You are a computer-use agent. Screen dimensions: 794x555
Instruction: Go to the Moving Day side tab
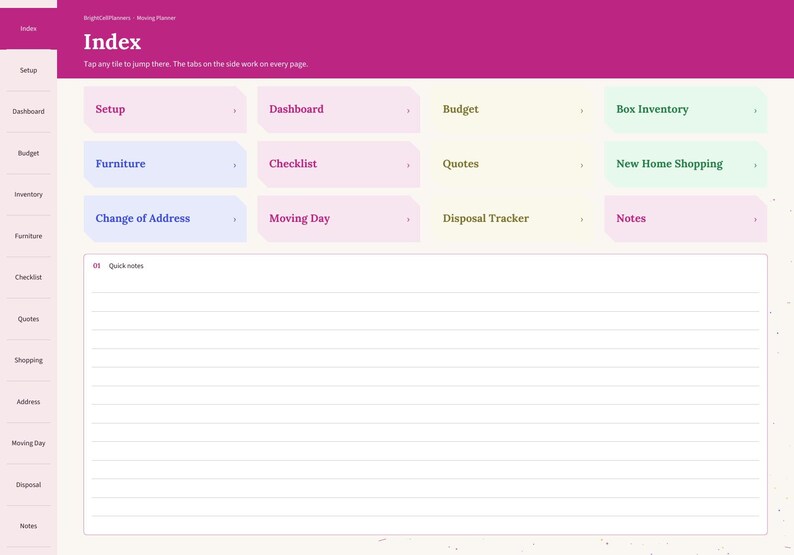coord(28,443)
